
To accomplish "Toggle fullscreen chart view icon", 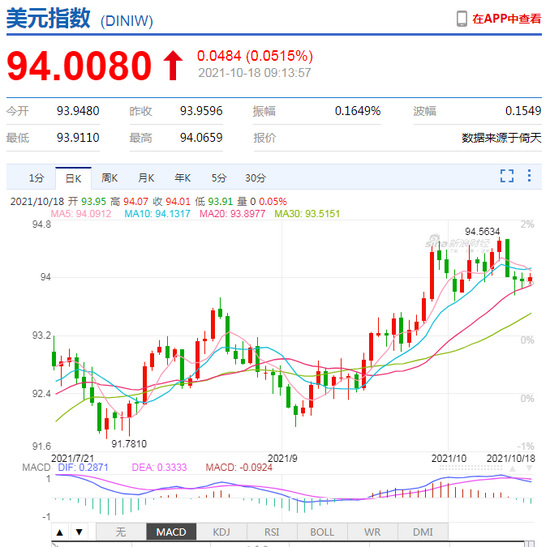I will (x=507, y=176).
